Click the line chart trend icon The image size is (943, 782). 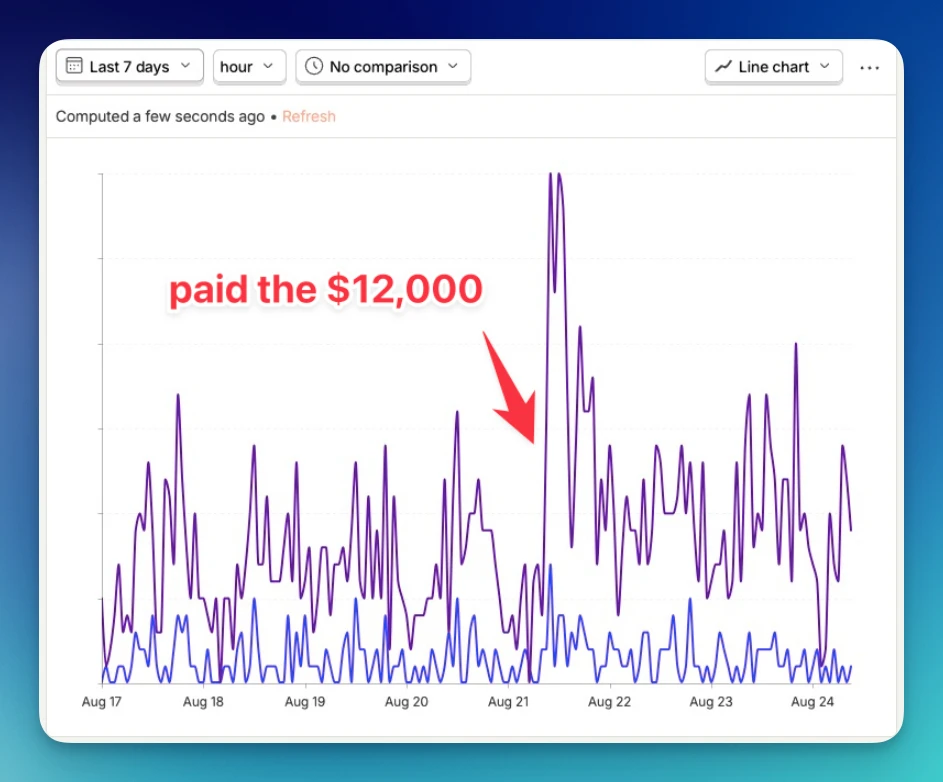(723, 66)
